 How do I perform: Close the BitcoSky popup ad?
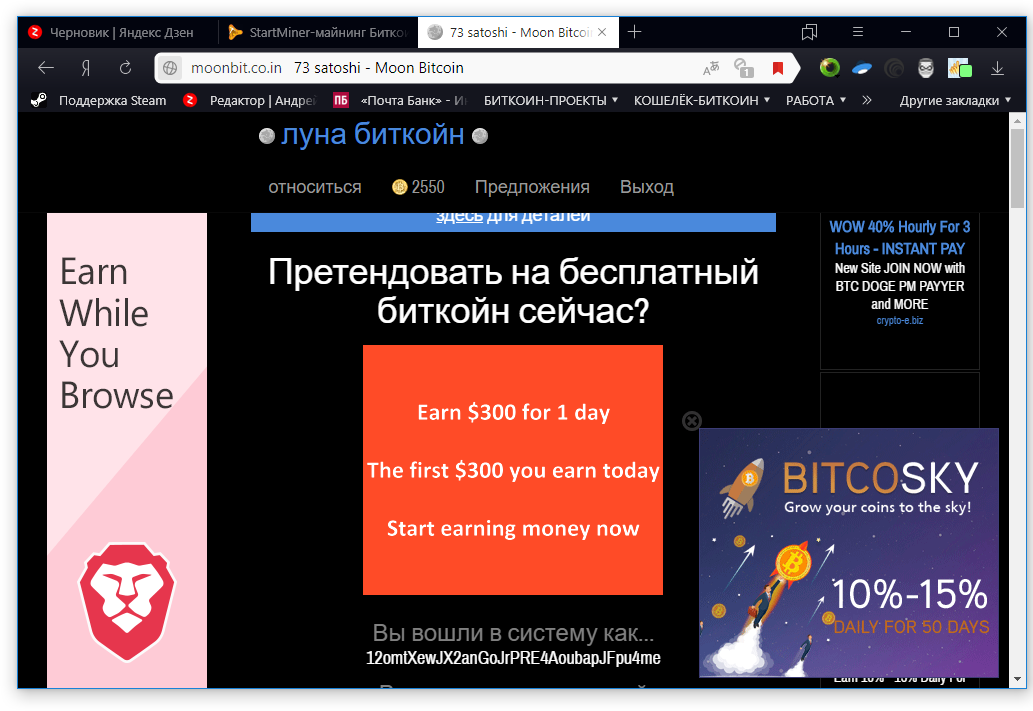click(692, 421)
